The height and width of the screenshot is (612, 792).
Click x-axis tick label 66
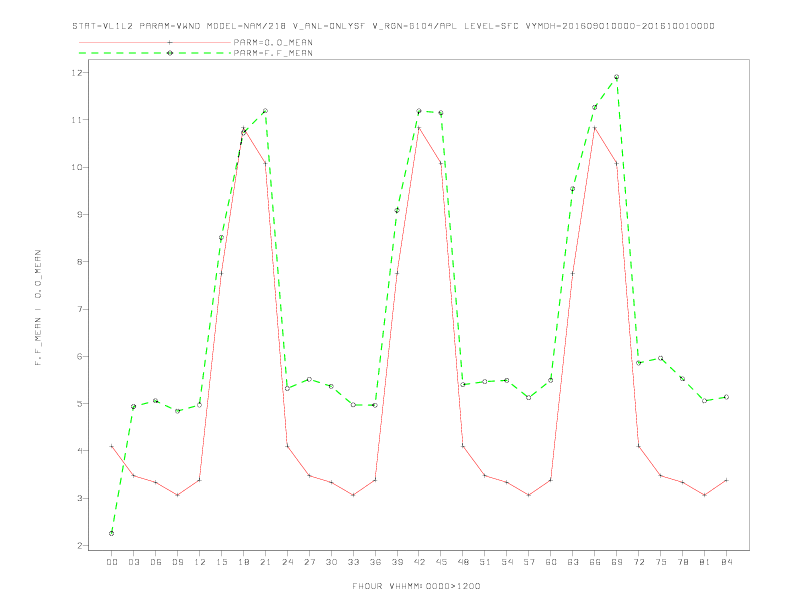tap(595, 562)
